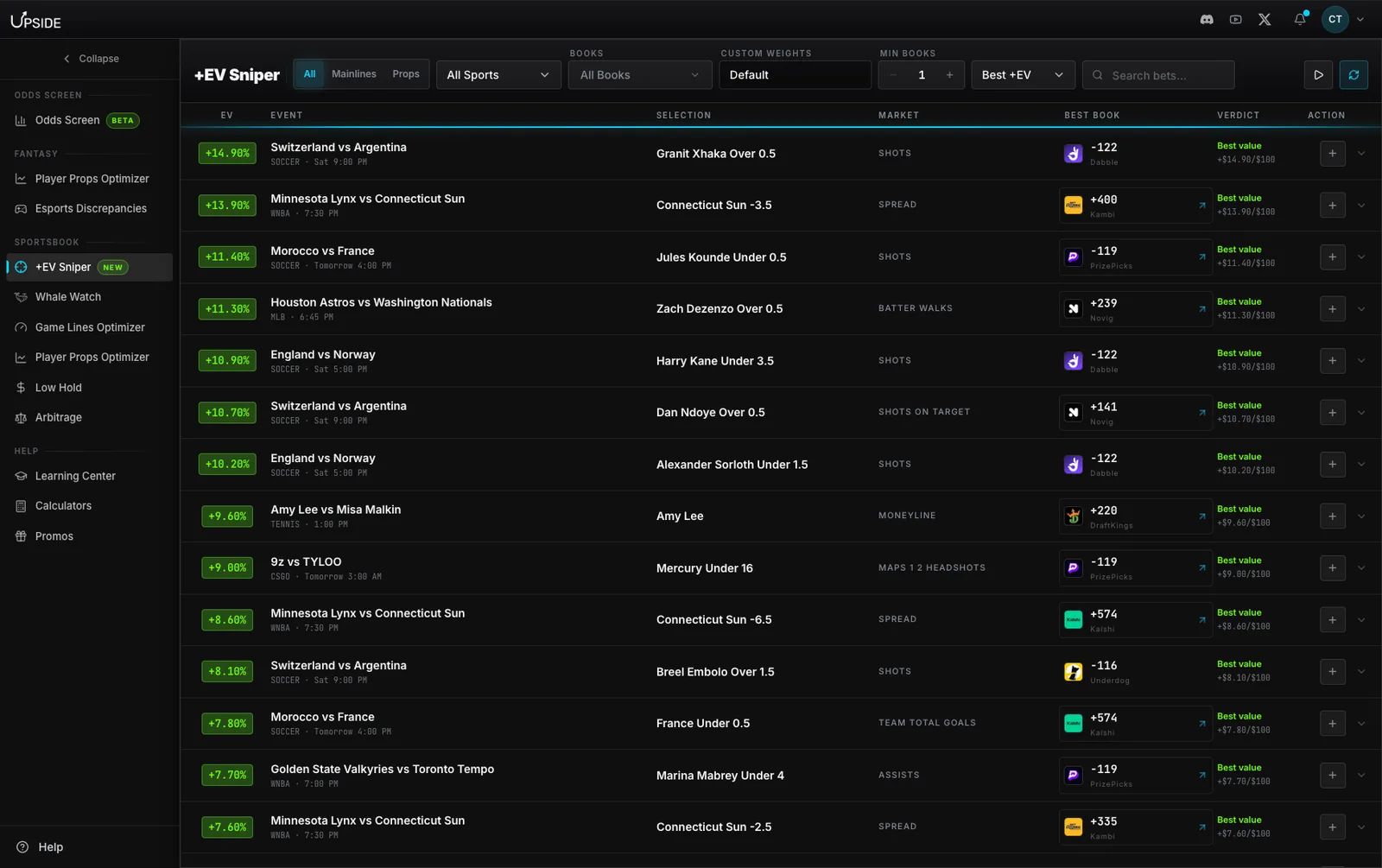Add Connecticut Sun -3.5 spread bet
Viewport: 1382px width, 868px height.
pyautogui.click(x=1333, y=206)
